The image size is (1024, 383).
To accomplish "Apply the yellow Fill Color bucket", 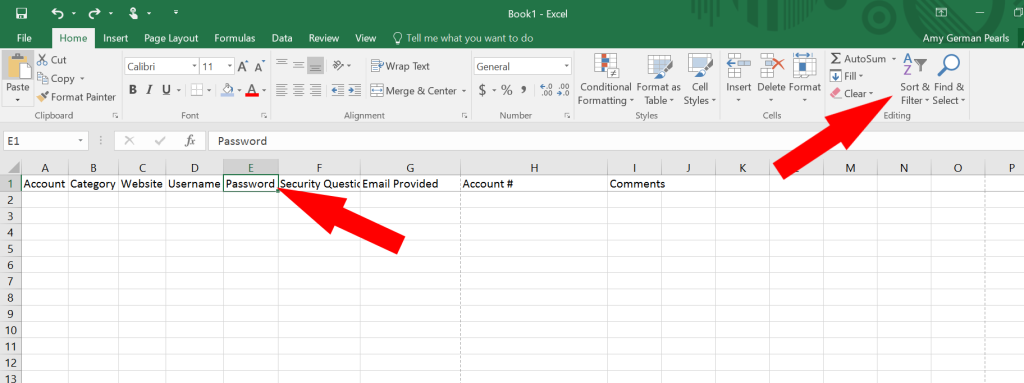I will [x=227, y=90].
